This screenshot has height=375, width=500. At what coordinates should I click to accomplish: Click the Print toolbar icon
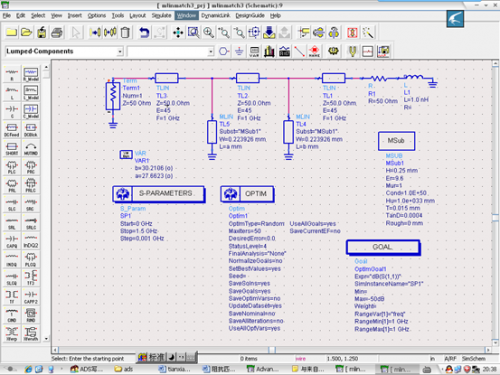[57, 32]
